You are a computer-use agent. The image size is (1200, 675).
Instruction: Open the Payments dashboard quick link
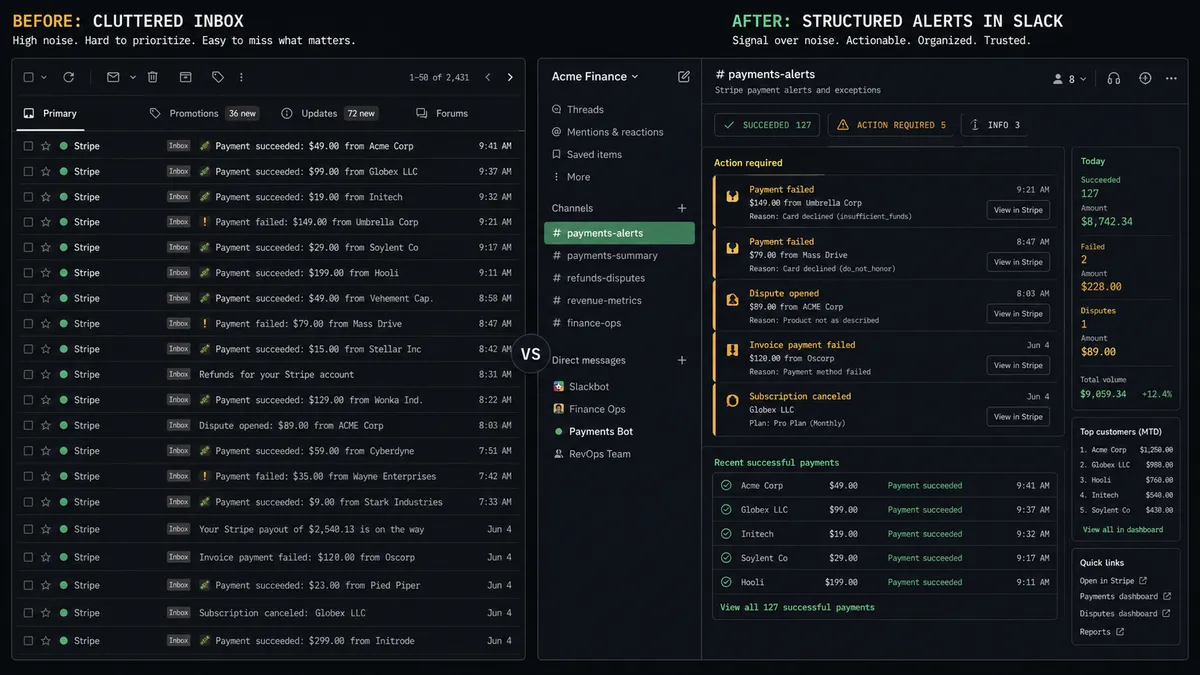pos(1124,597)
